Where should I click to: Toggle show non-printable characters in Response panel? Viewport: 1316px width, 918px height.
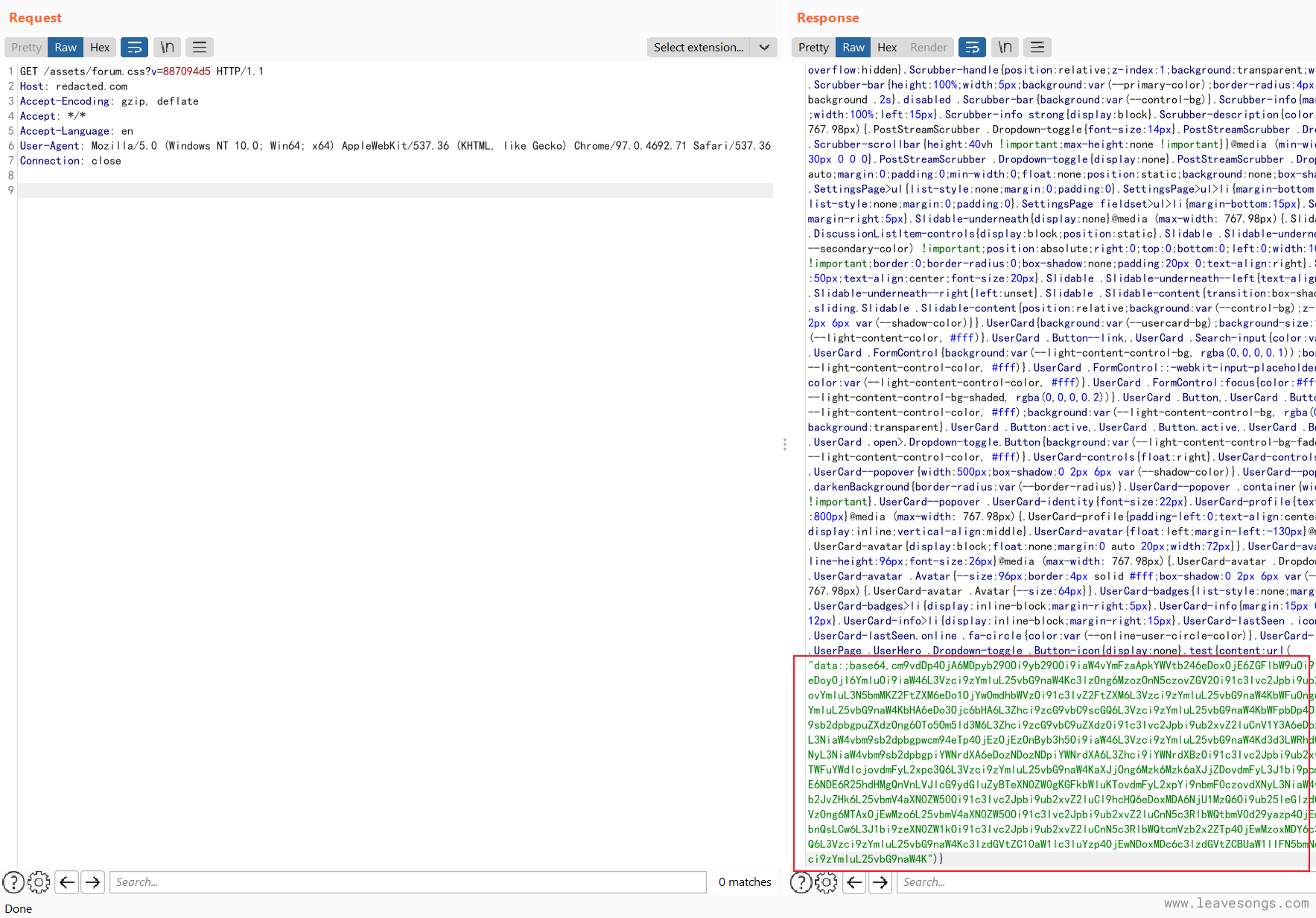[1005, 48]
